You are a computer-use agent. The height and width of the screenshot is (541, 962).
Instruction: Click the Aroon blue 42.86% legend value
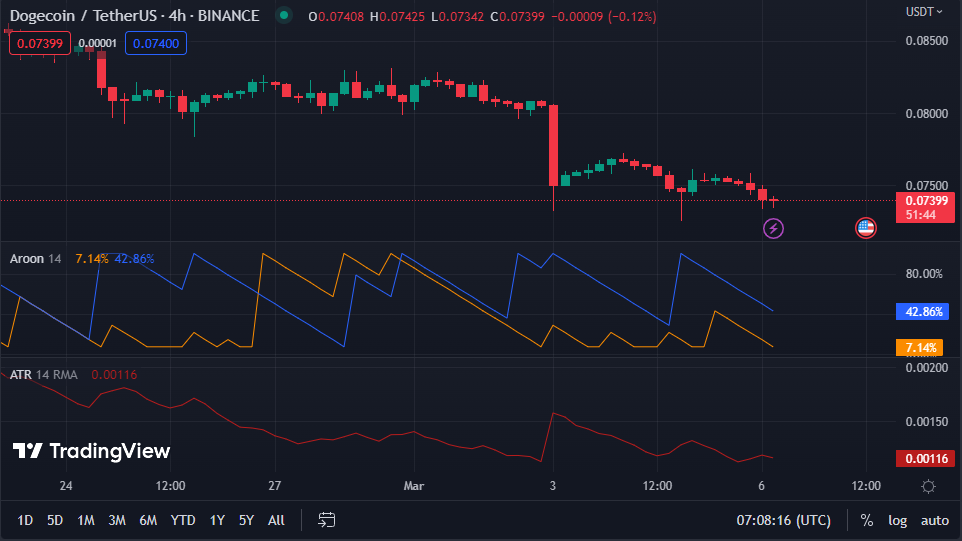coord(134,259)
